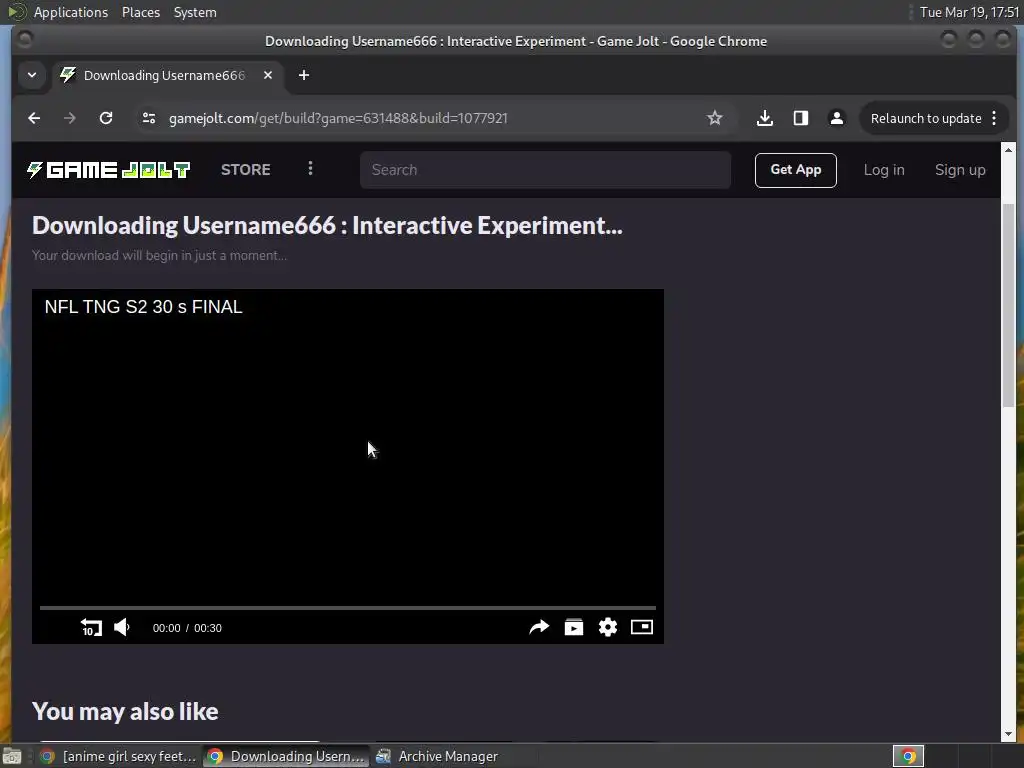This screenshot has height=768, width=1024.
Task: Expand tab search dropdown arrow
Action: pos(32,75)
